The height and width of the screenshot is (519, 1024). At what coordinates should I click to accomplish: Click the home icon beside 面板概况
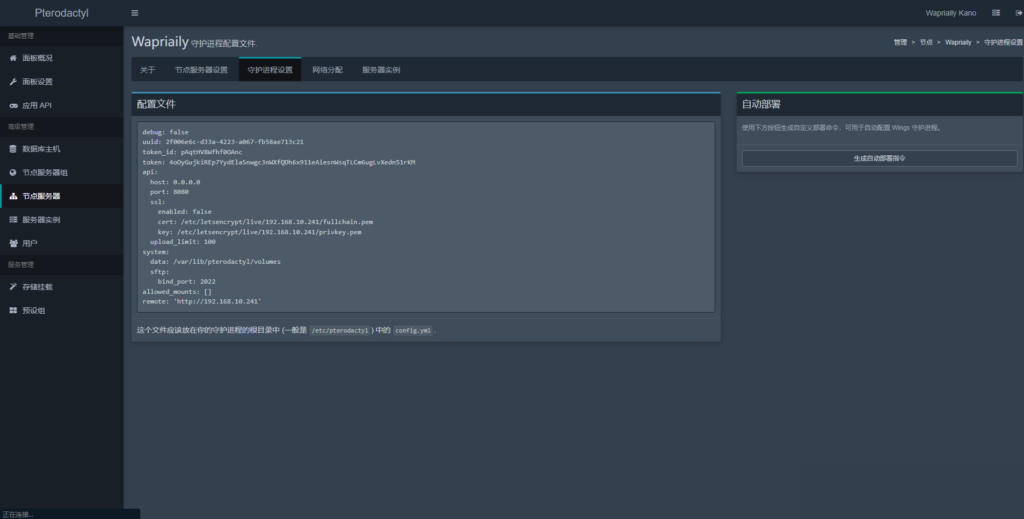[13, 58]
